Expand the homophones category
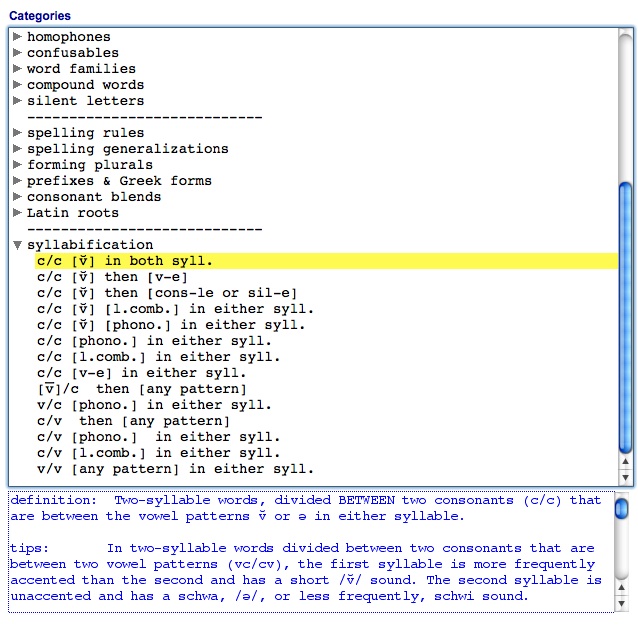 pos(17,37)
